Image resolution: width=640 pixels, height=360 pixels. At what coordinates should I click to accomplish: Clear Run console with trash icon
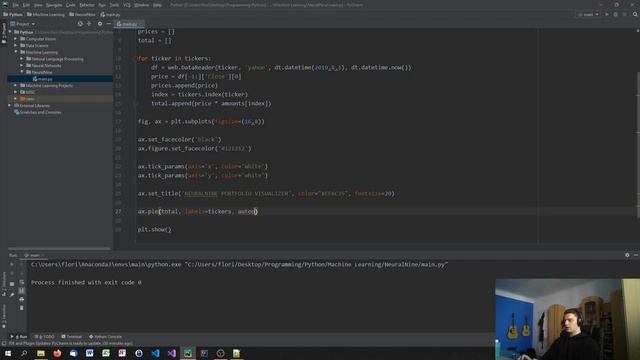[22, 308]
